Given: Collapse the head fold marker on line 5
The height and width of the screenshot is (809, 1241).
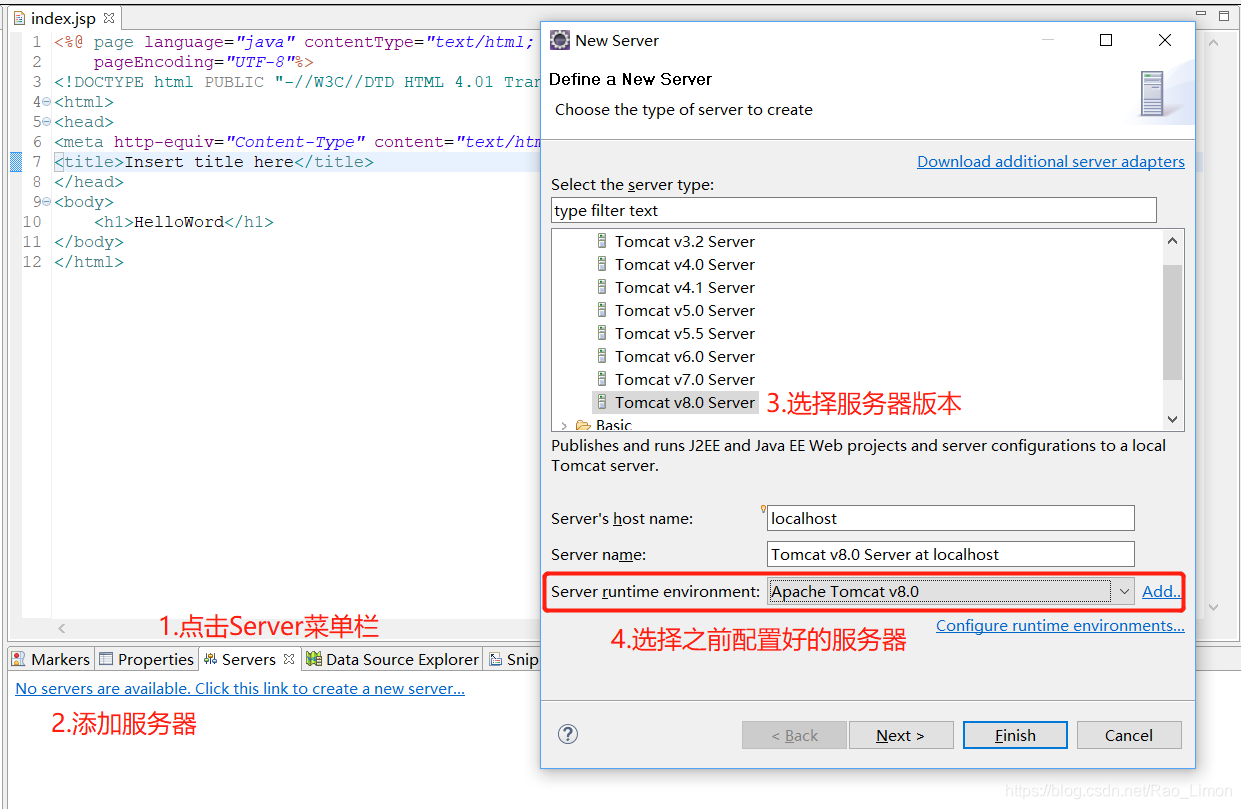Looking at the screenshot, I should pyautogui.click(x=47, y=122).
